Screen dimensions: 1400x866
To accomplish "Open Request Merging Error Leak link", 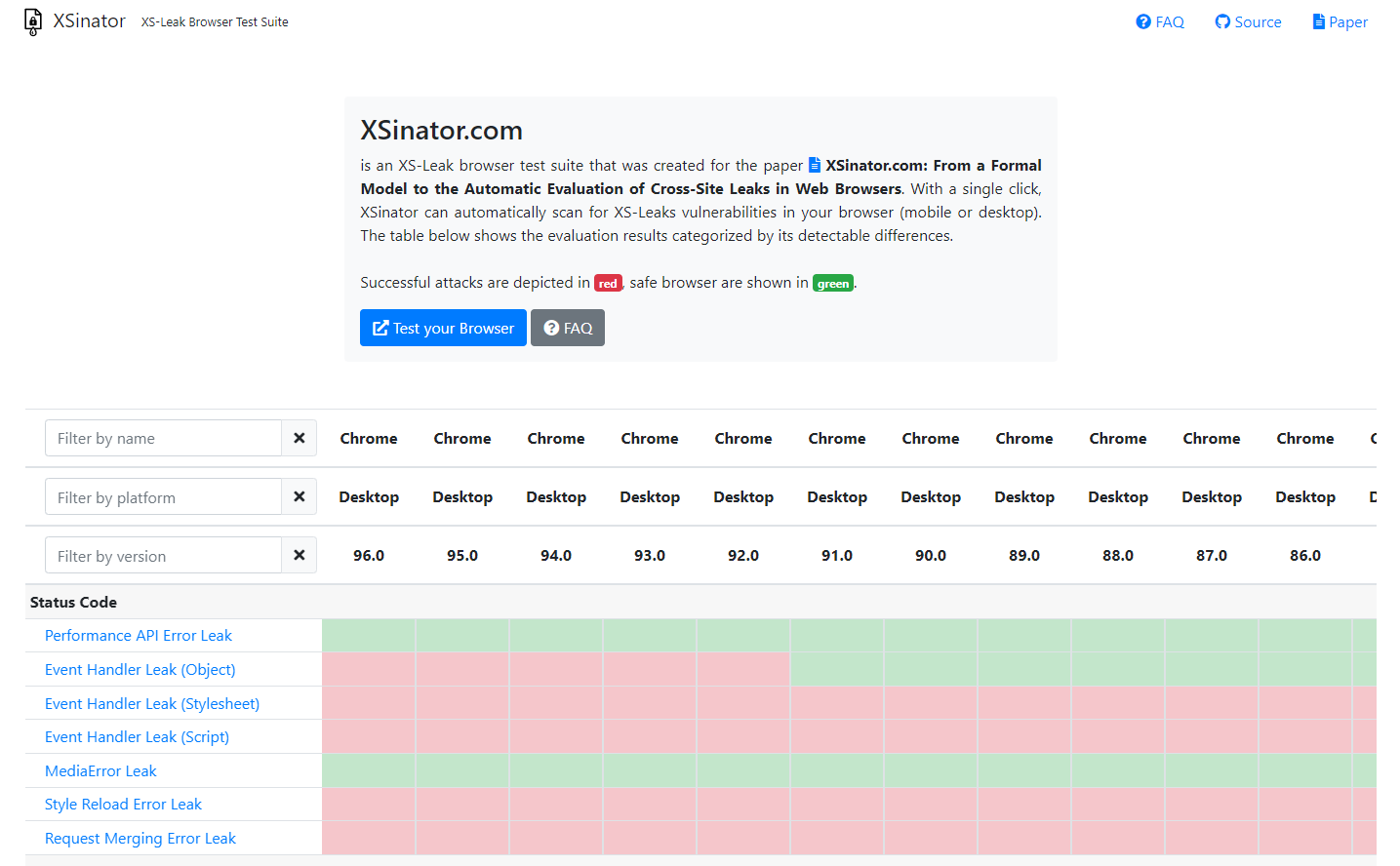I will [x=140, y=839].
